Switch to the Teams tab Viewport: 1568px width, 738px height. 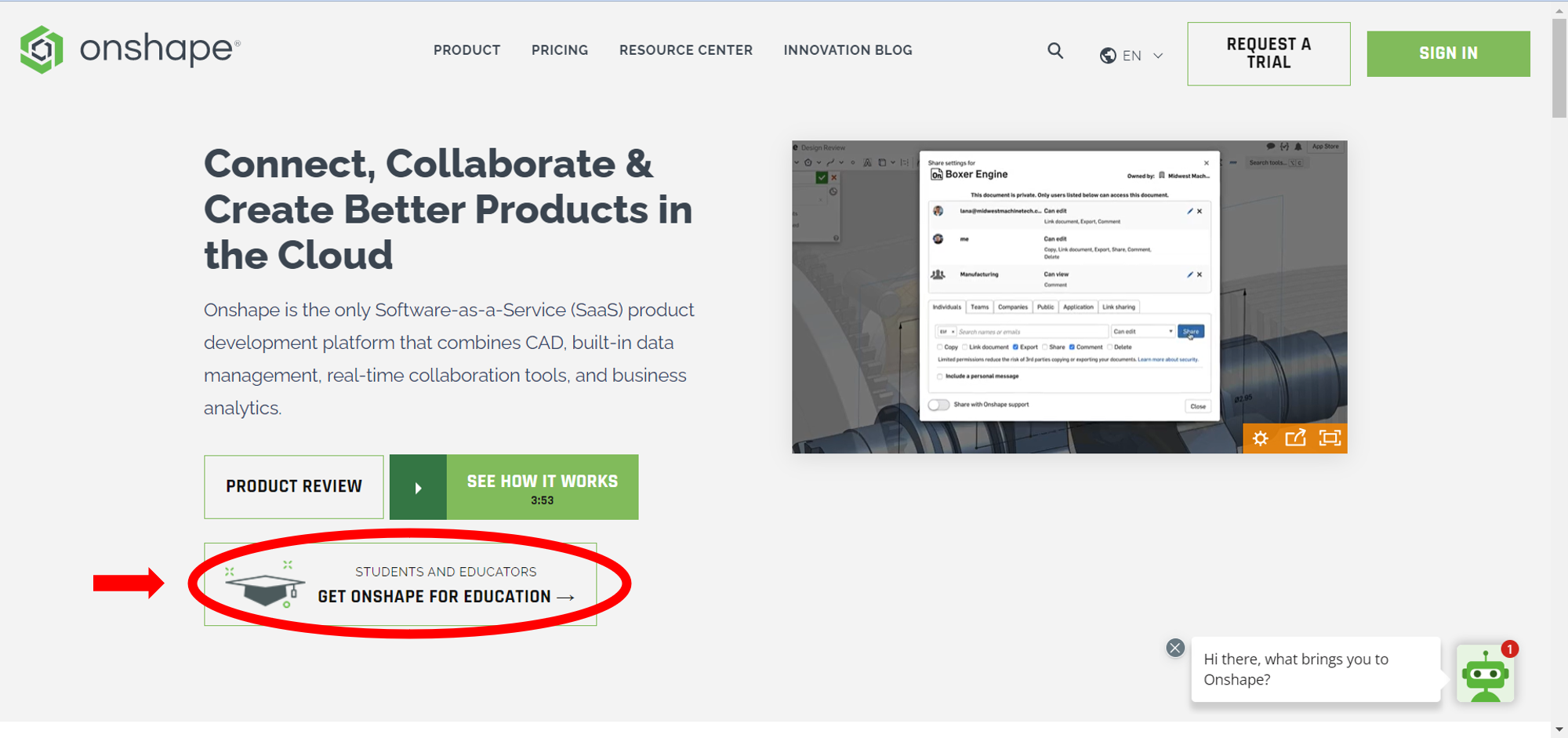979,307
